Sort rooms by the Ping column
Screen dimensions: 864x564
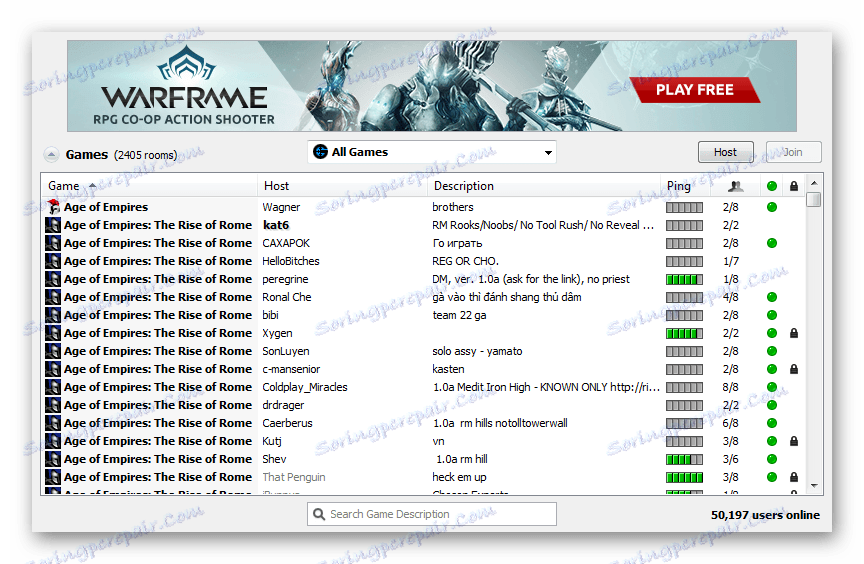684,186
